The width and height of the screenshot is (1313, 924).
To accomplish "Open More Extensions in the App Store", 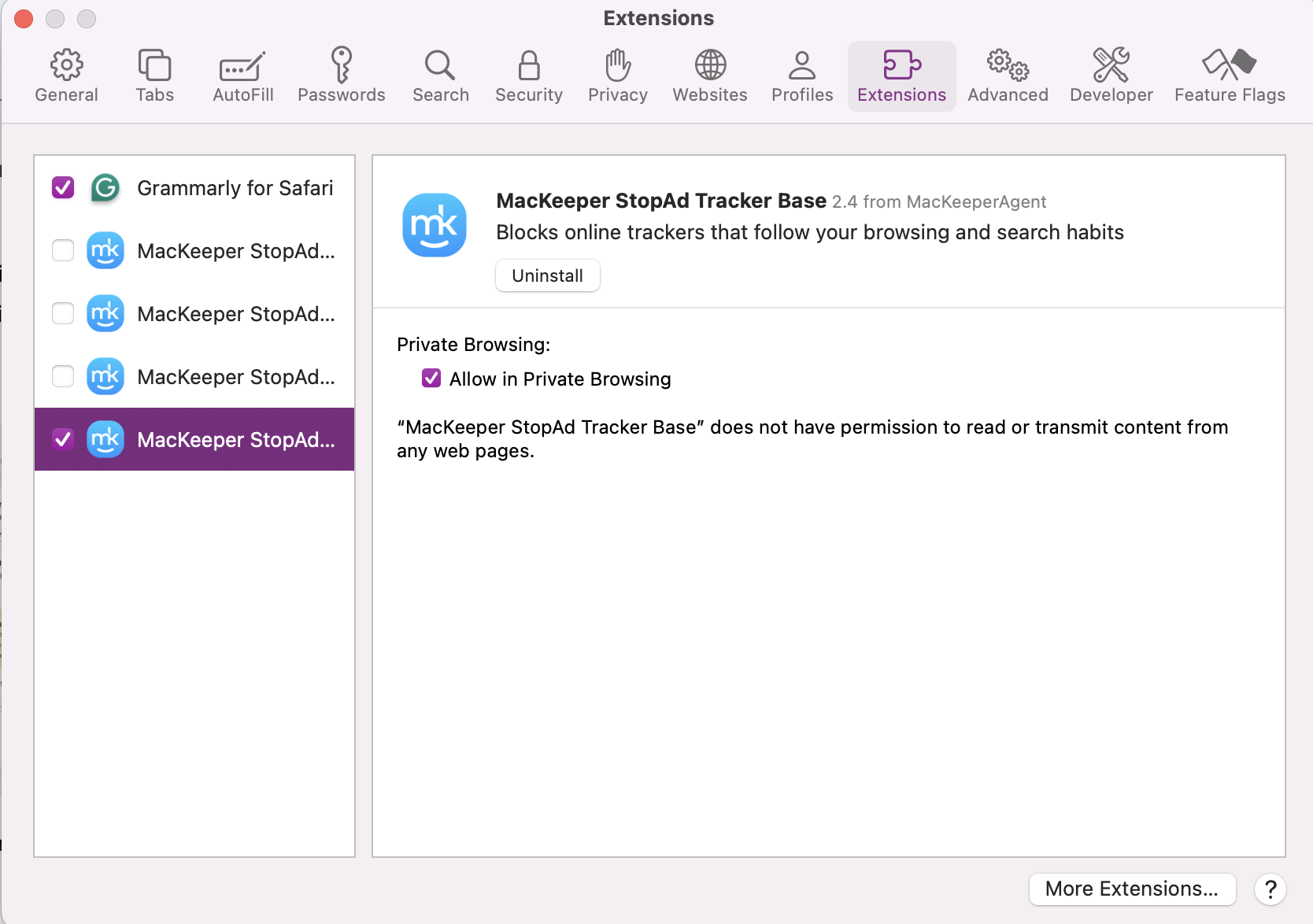I will click(1132, 889).
